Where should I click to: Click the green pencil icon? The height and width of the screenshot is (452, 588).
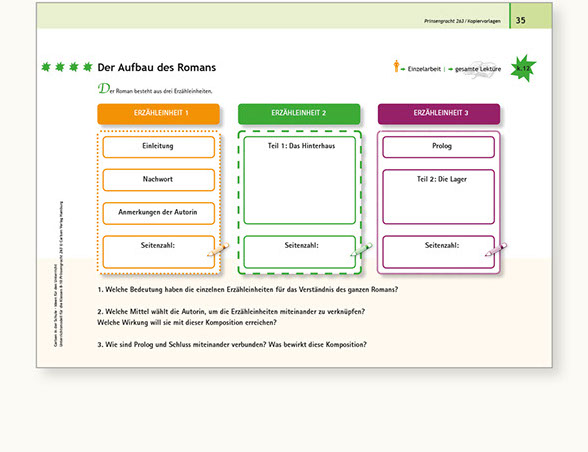(362, 249)
